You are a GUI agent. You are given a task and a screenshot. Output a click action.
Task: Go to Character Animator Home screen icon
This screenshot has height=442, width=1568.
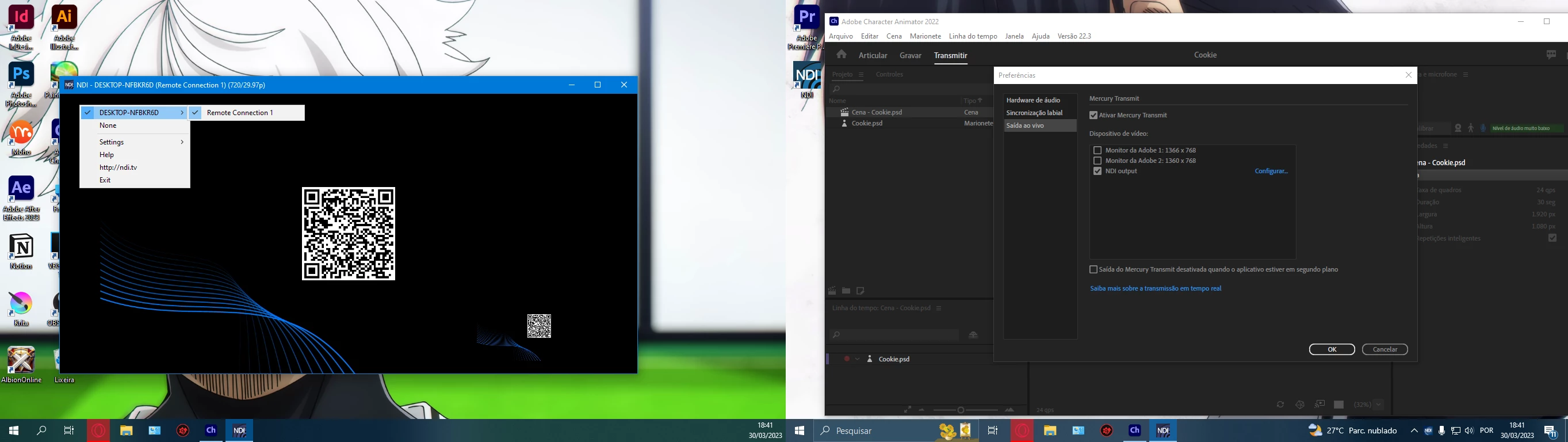tap(841, 55)
